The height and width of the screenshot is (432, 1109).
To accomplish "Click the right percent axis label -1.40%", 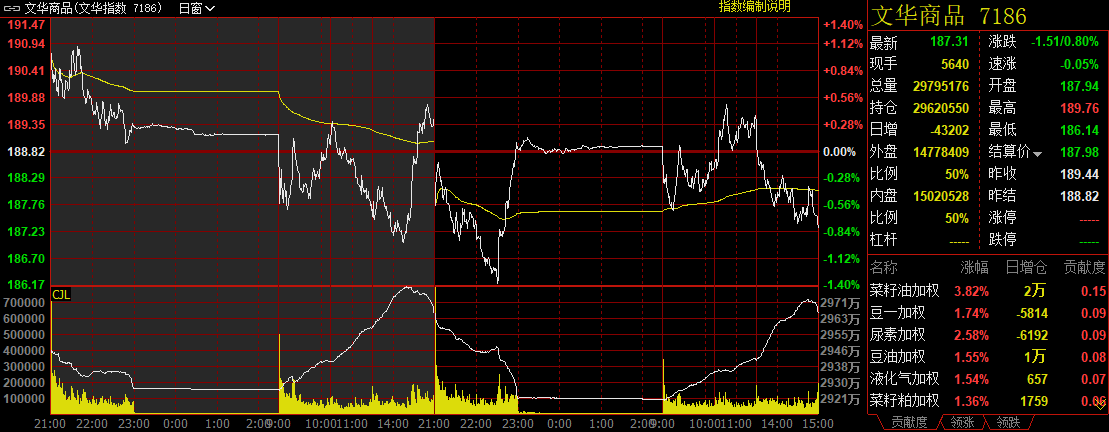I will point(843,284).
